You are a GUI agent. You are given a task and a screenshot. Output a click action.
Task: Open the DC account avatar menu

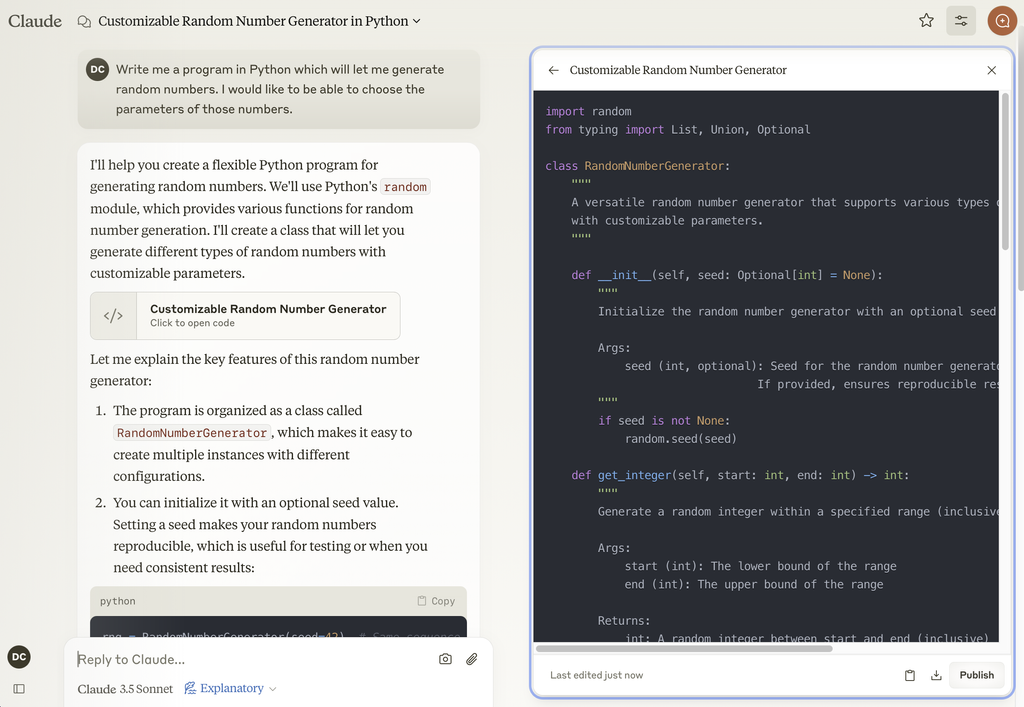coord(18,657)
